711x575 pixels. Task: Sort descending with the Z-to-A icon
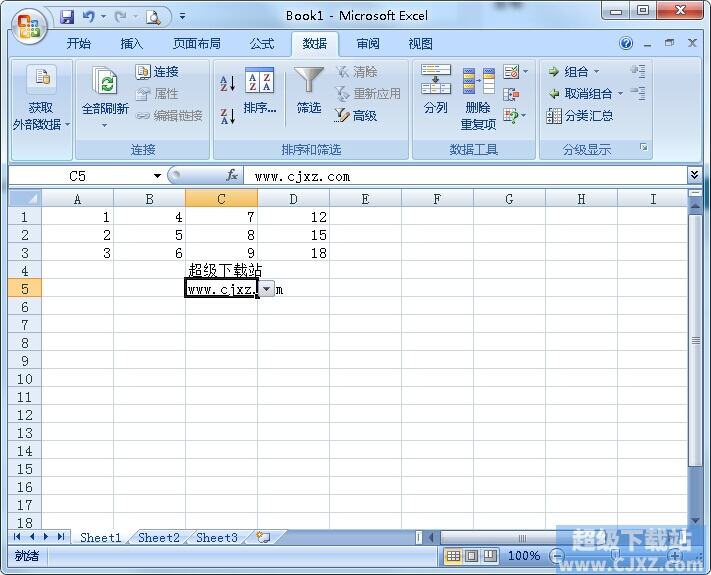(x=227, y=115)
